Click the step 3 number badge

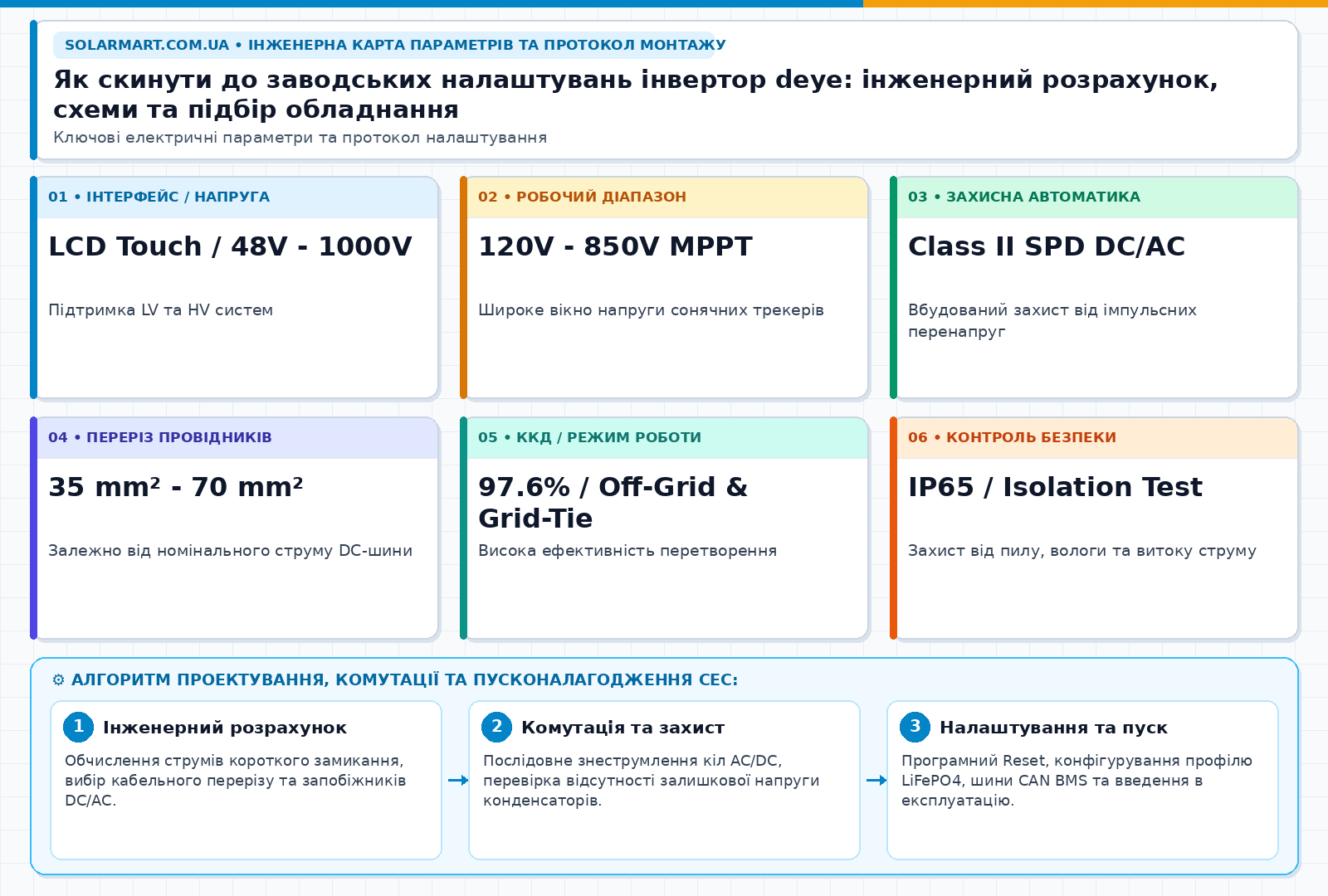[x=915, y=727]
